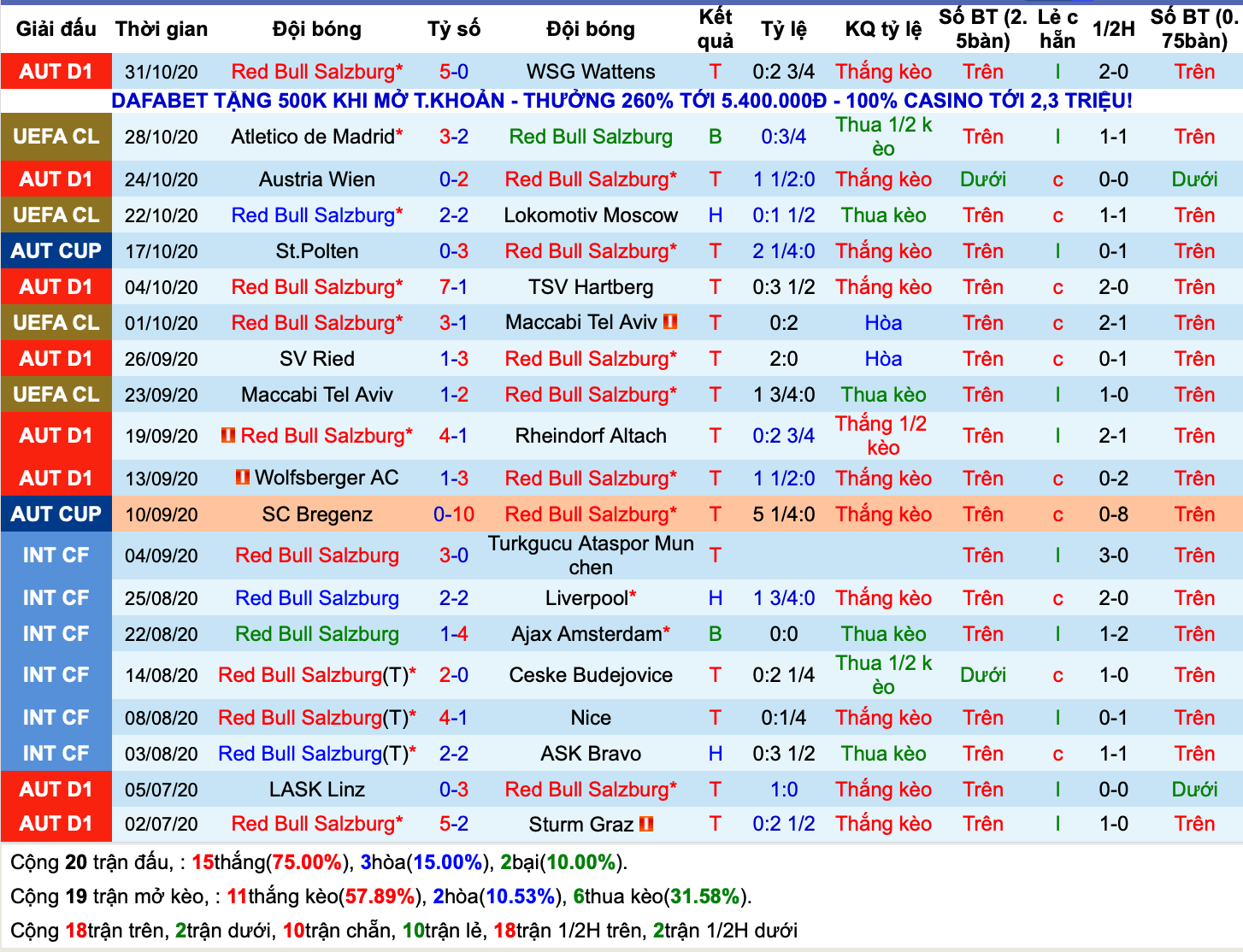This screenshot has height=952, width=1243.
Task: Click the KQ tỷ lệ column header
Action: (883, 29)
